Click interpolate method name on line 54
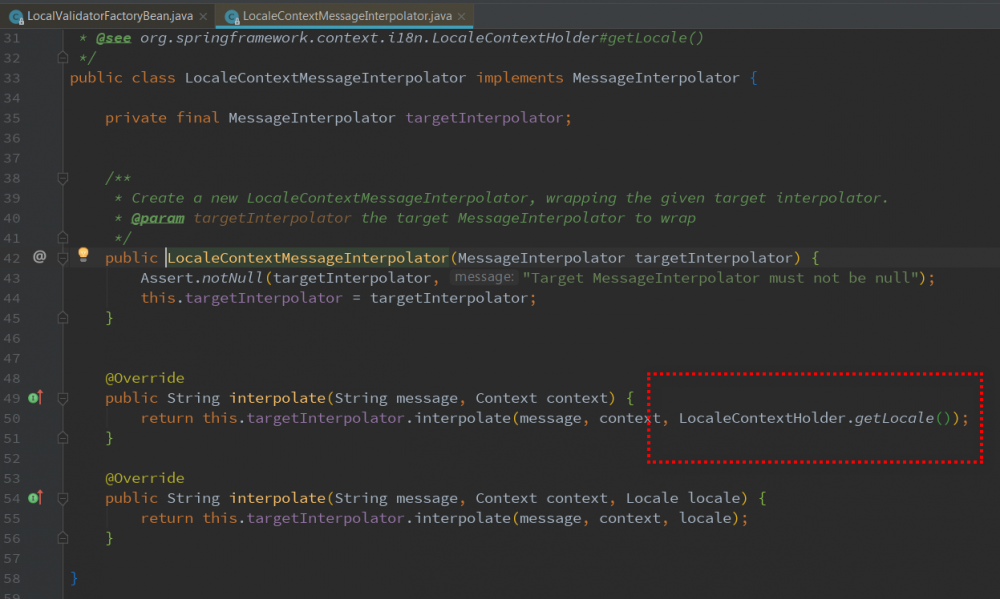Screen dimensions: 1000x599 [x=277, y=498]
